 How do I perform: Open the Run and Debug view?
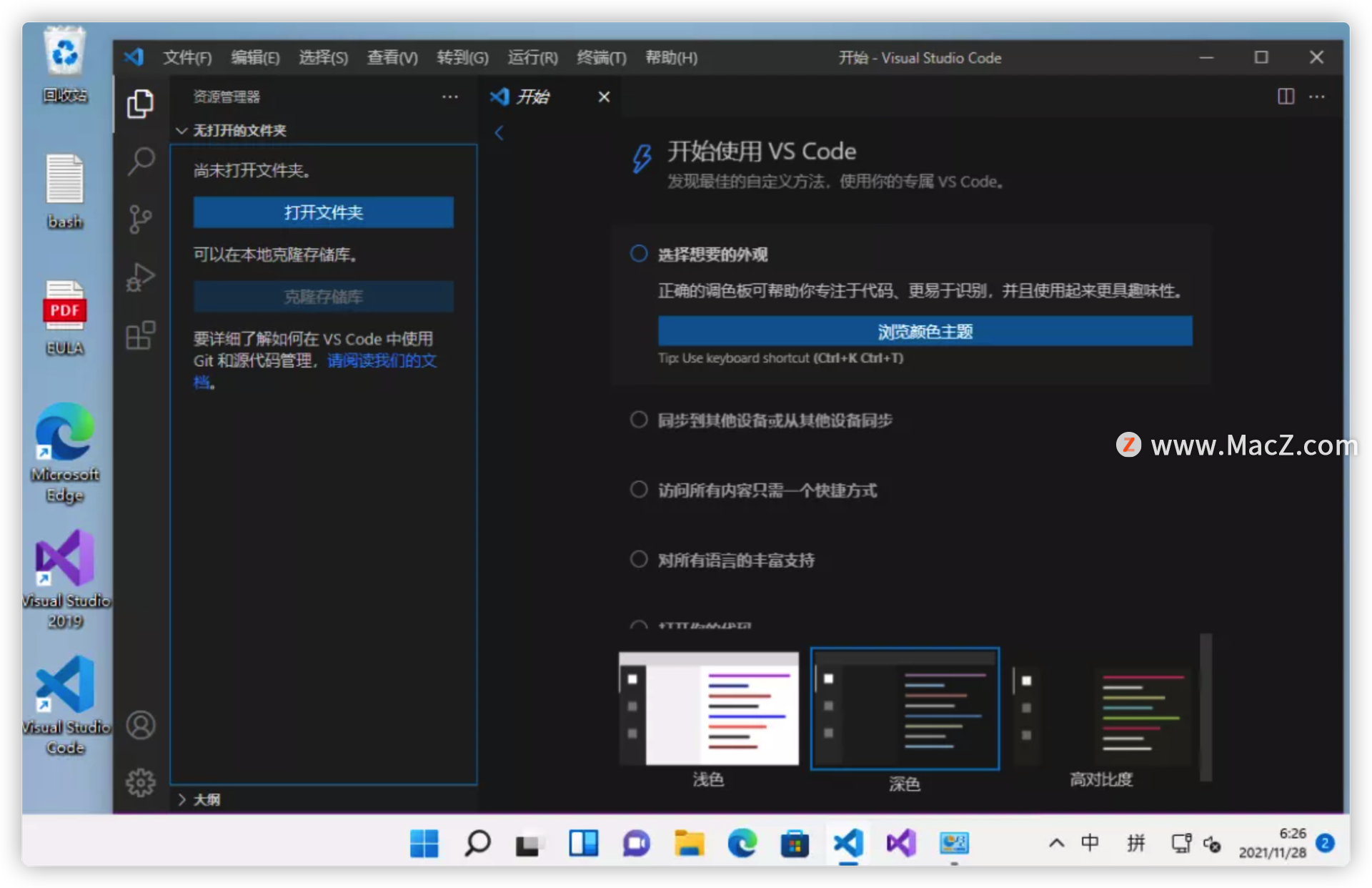click(x=140, y=277)
